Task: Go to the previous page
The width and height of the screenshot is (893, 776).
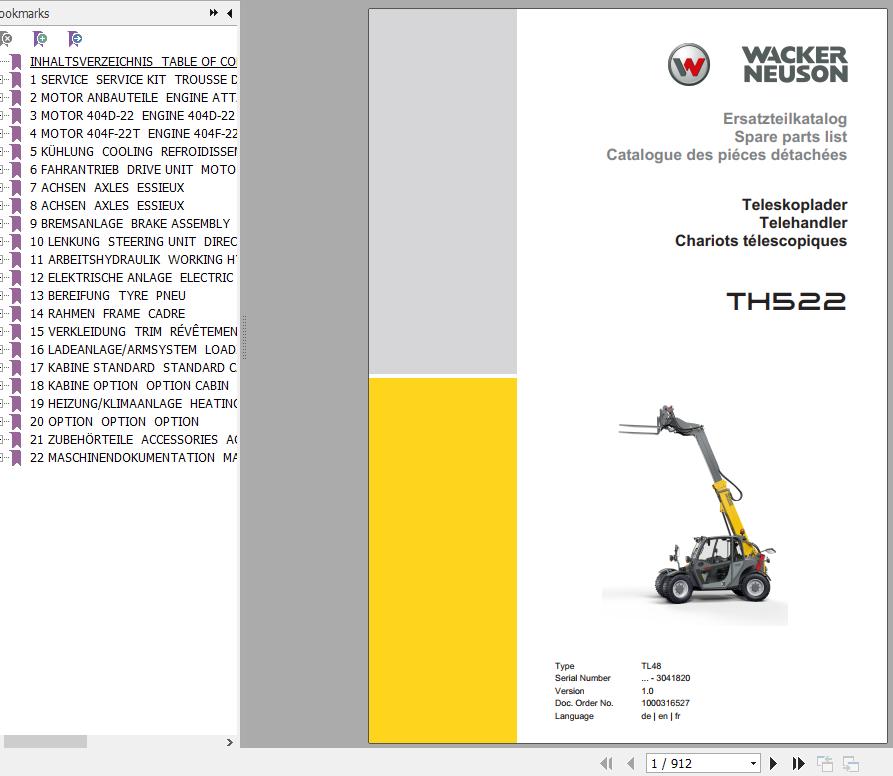Action: tap(630, 763)
